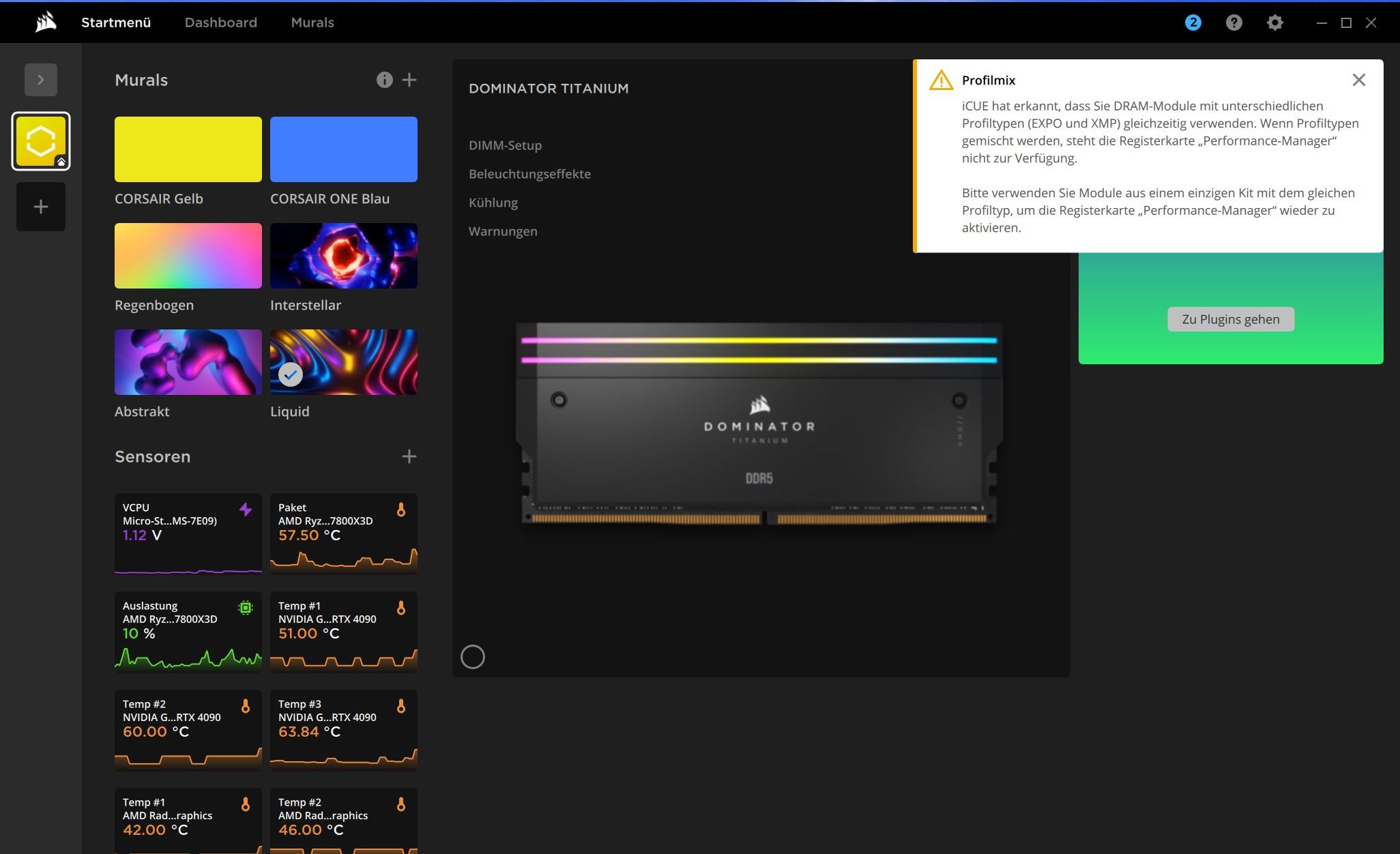Add a new sensor with plus icon
Screen dimensions: 1400x854
click(409, 456)
